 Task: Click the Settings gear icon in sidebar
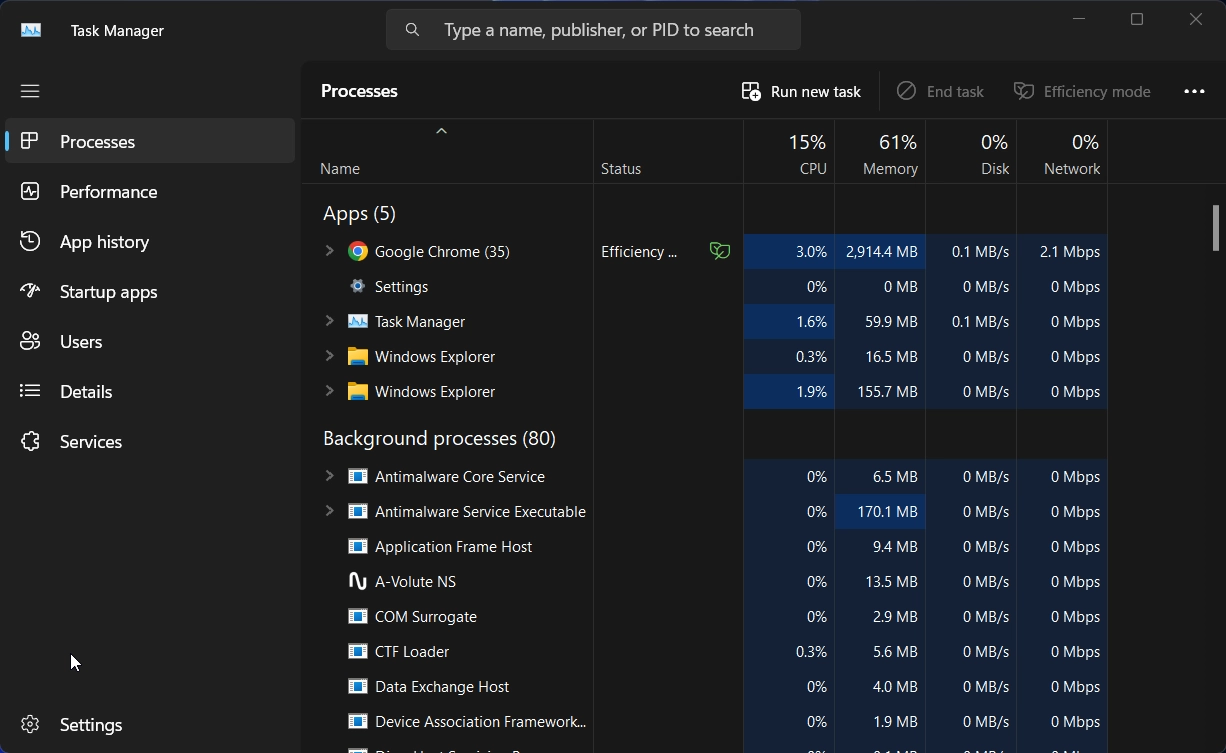click(x=30, y=724)
